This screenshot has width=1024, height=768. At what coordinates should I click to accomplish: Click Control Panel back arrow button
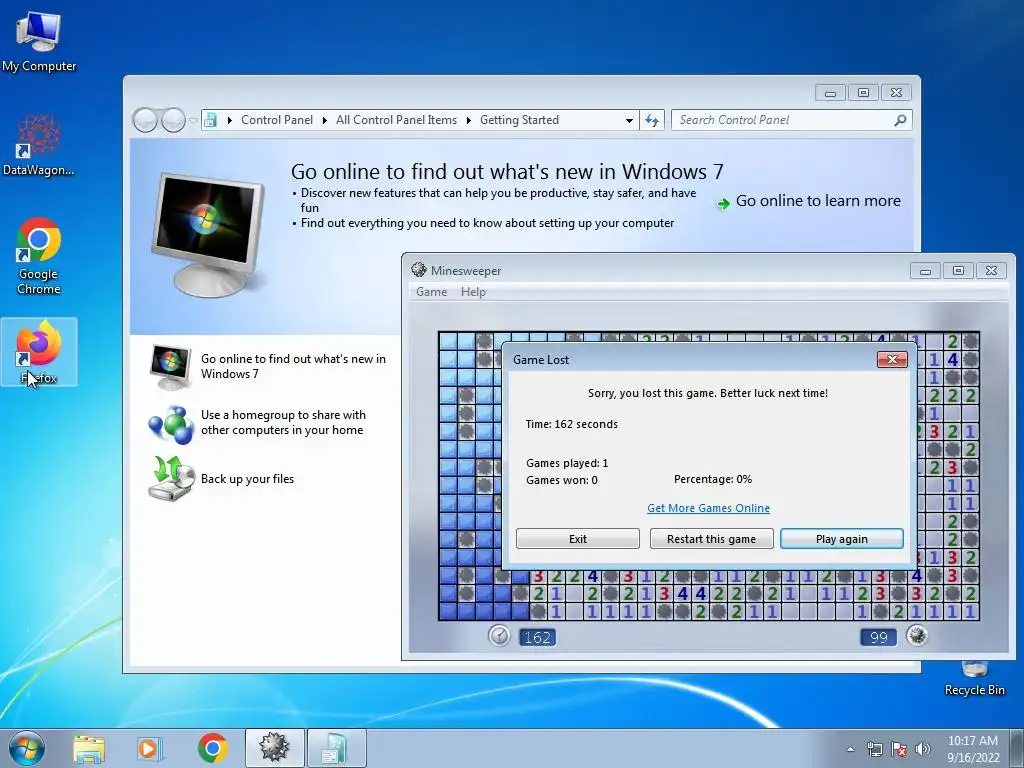[x=145, y=120]
